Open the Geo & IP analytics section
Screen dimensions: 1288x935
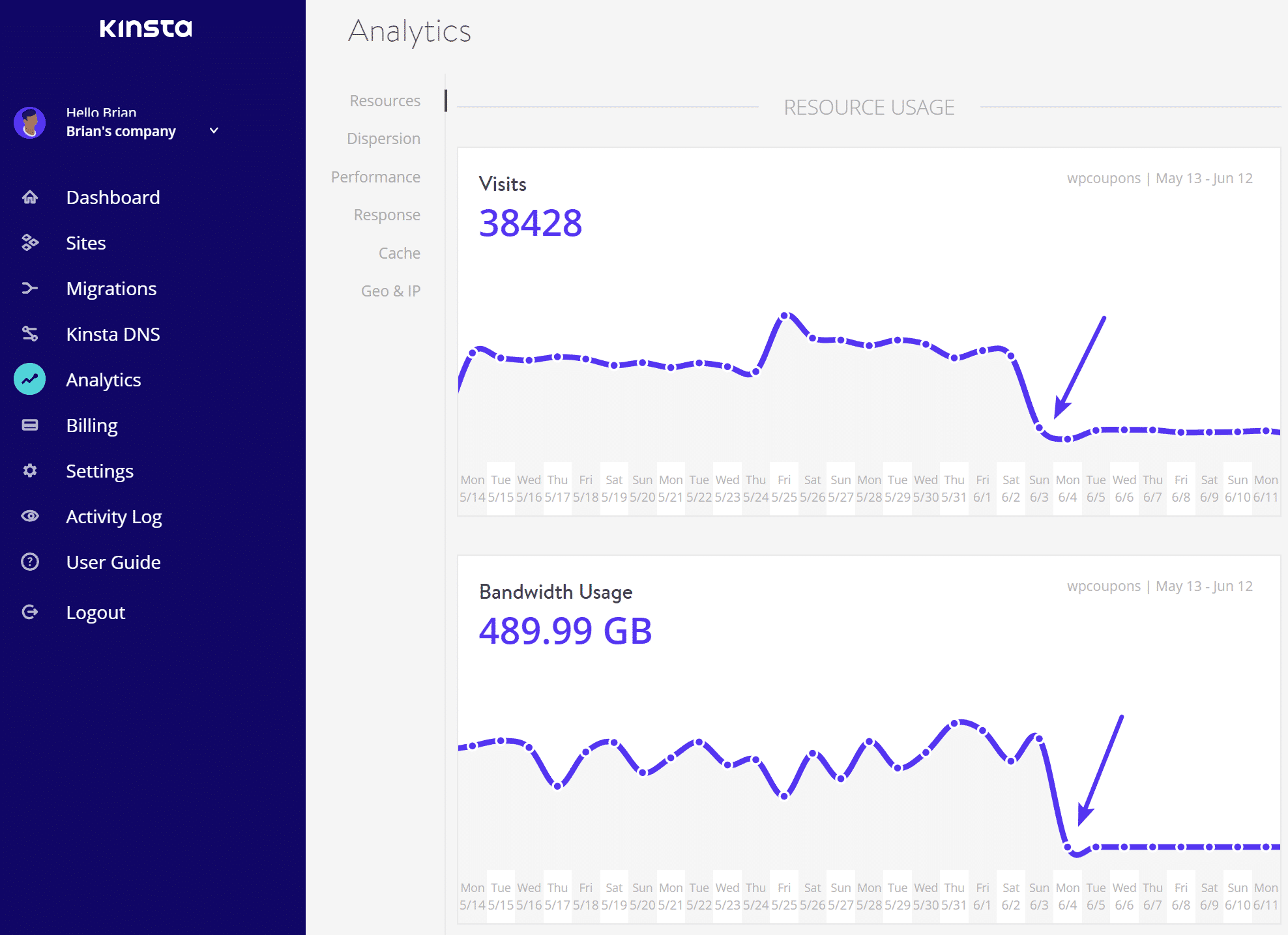pyautogui.click(x=391, y=290)
